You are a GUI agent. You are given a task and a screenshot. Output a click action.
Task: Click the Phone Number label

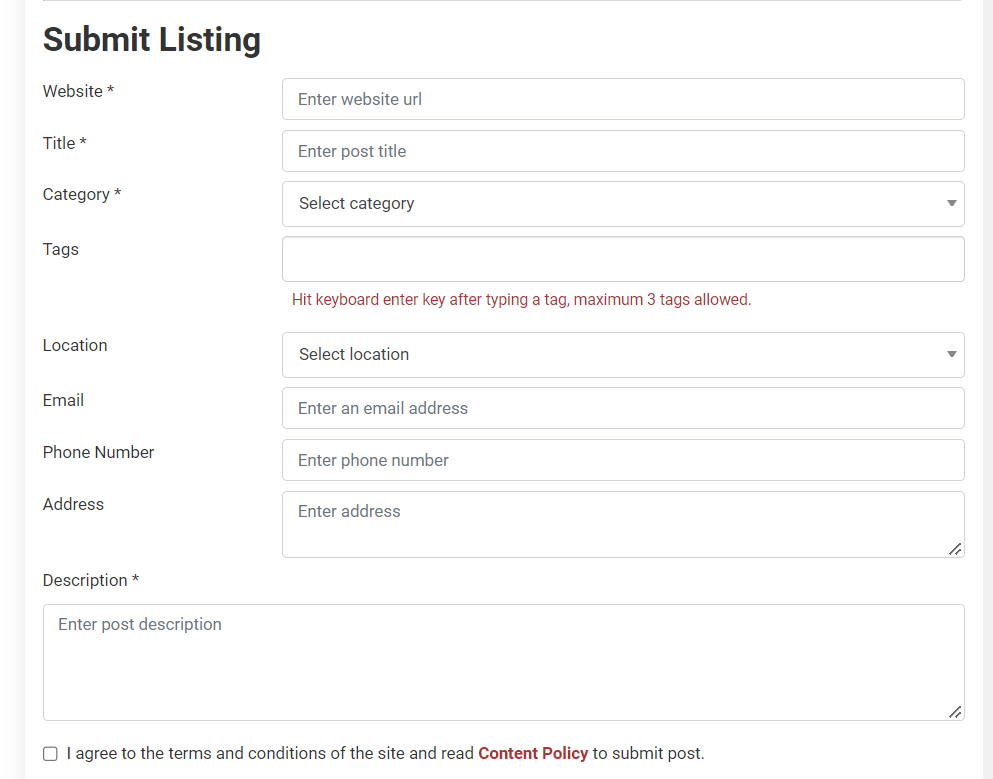click(98, 452)
